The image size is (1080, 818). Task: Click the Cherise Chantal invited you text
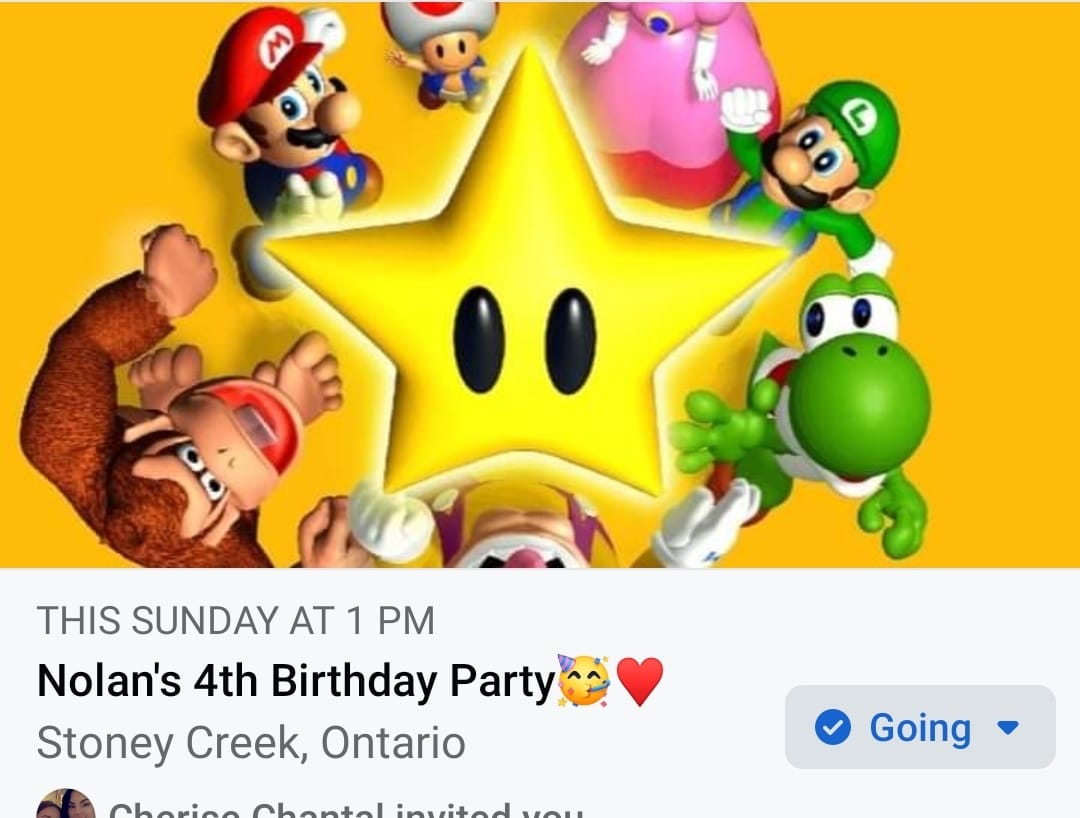345,810
